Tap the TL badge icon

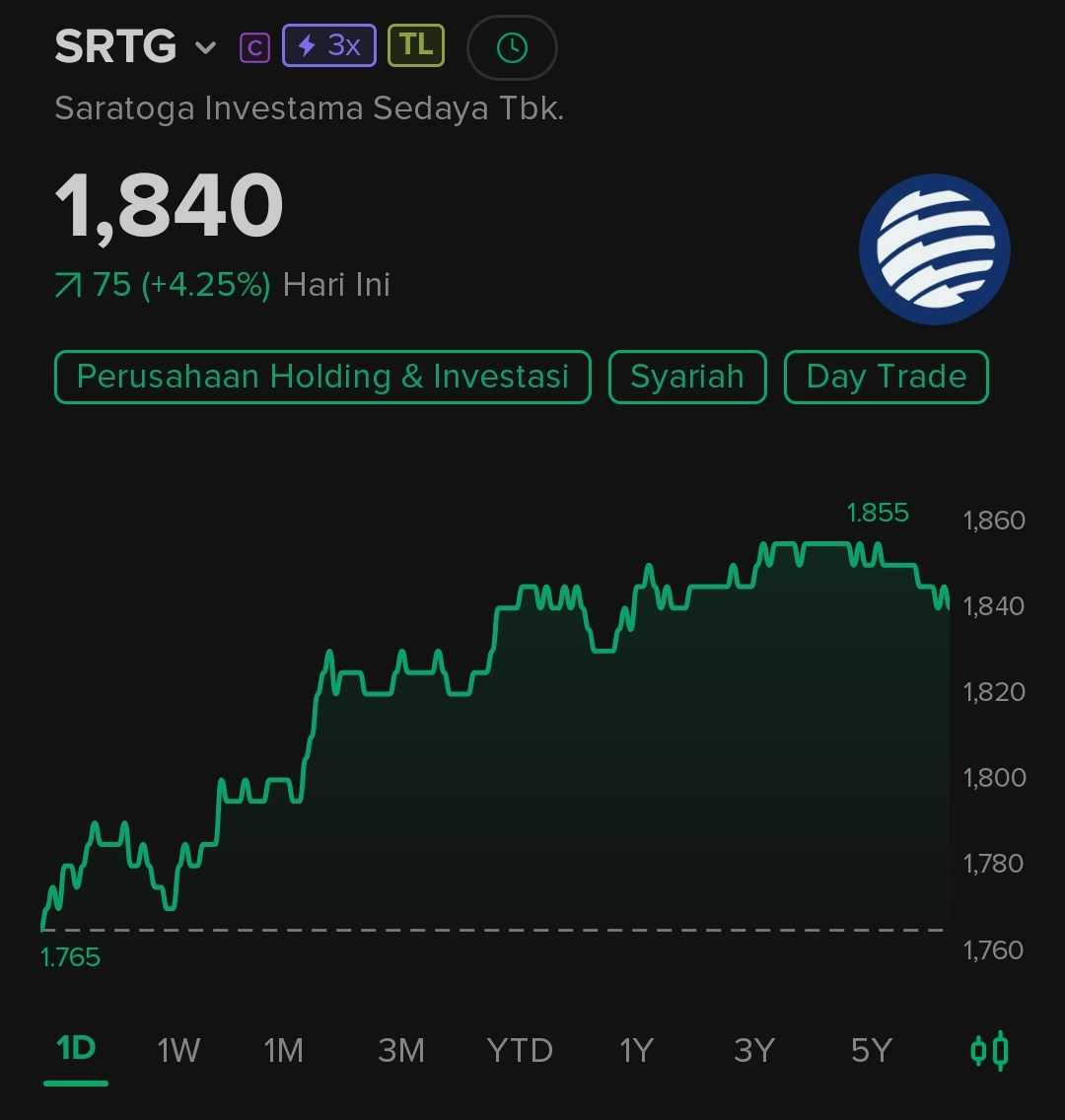click(x=416, y=45)
